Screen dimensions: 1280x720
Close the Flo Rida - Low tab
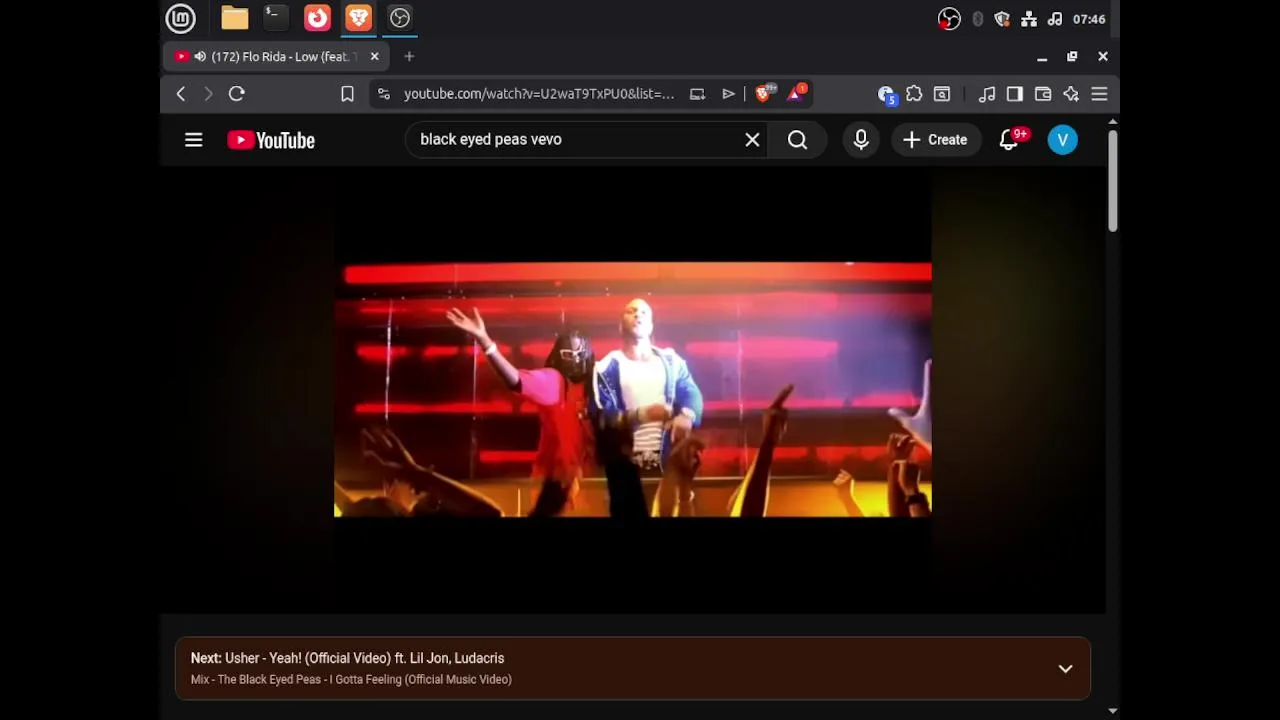click(x=375, y=57)
